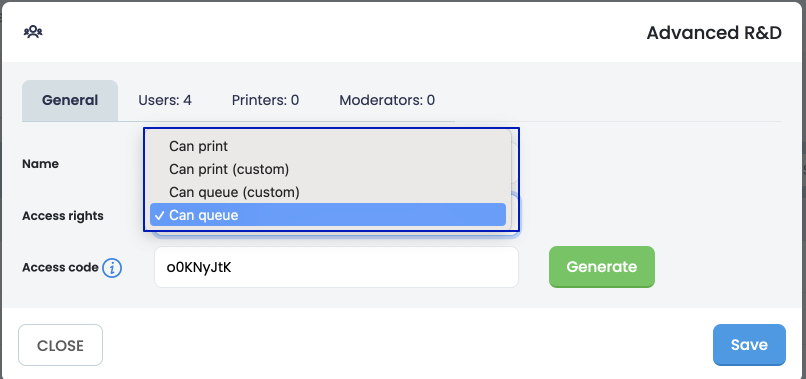Focus the Access code input field
The width and height of the screenshot is (806, 379).
[336, 267]
